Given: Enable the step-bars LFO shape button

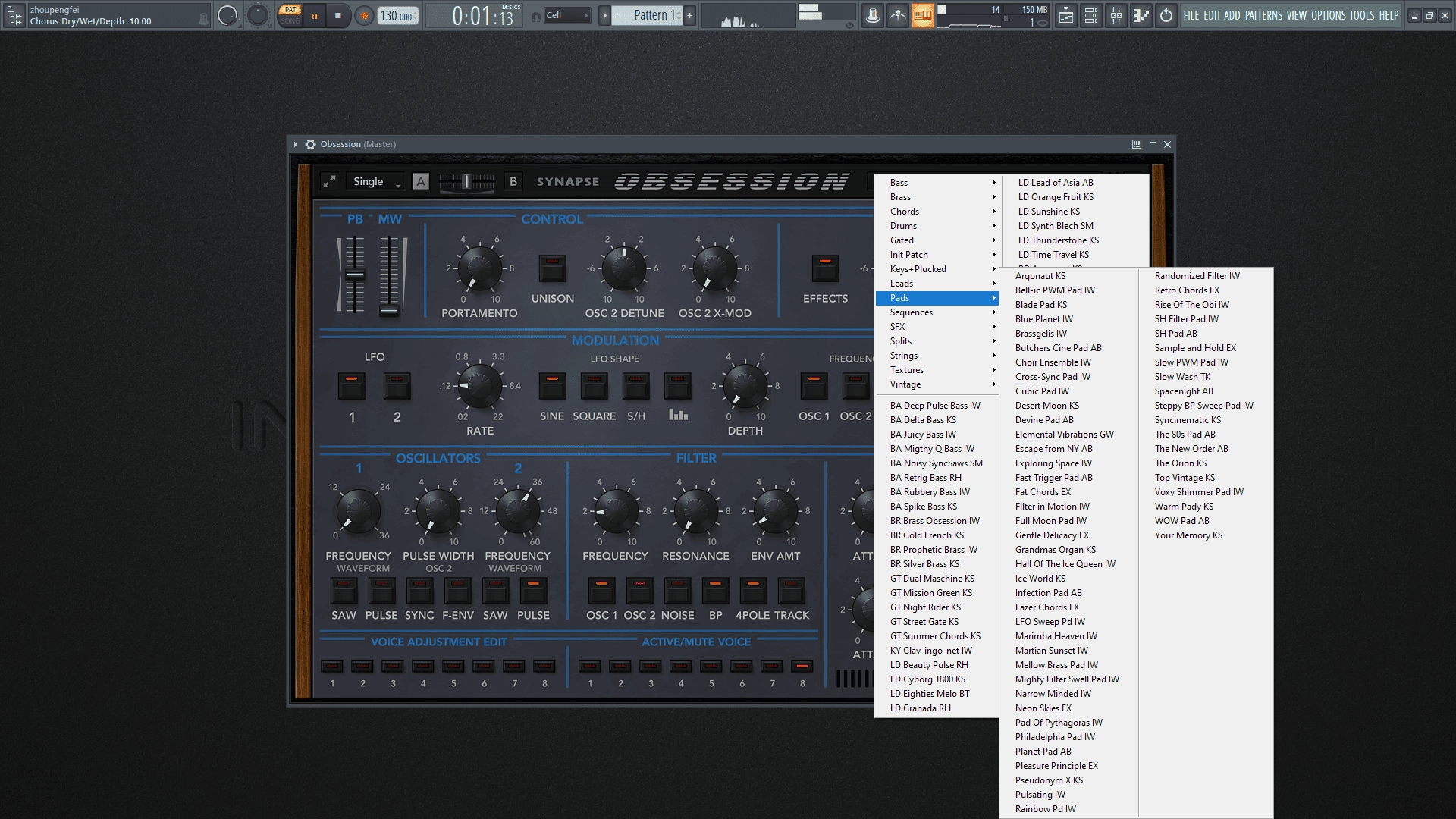Looking at the screenshot, I should click(x=677, y=386).
